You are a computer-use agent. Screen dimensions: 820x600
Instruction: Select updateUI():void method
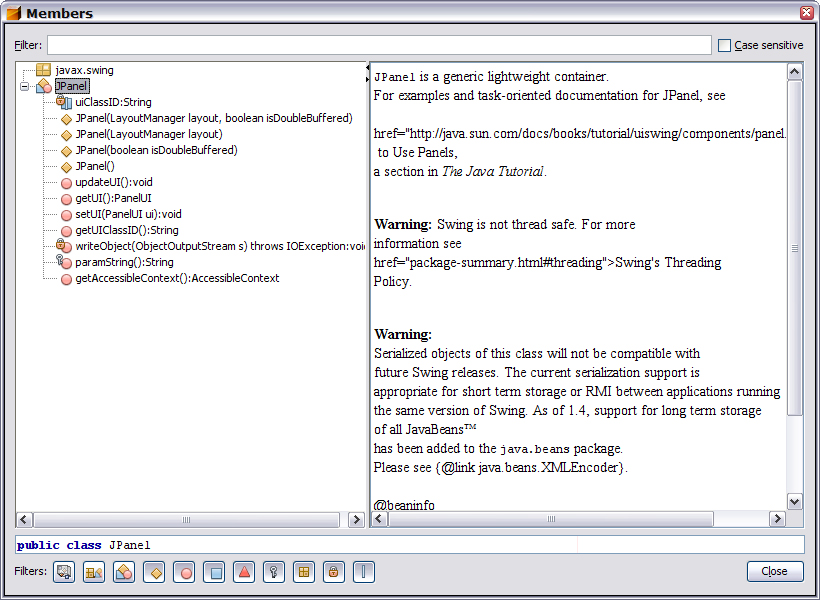(x=114, y=182)
